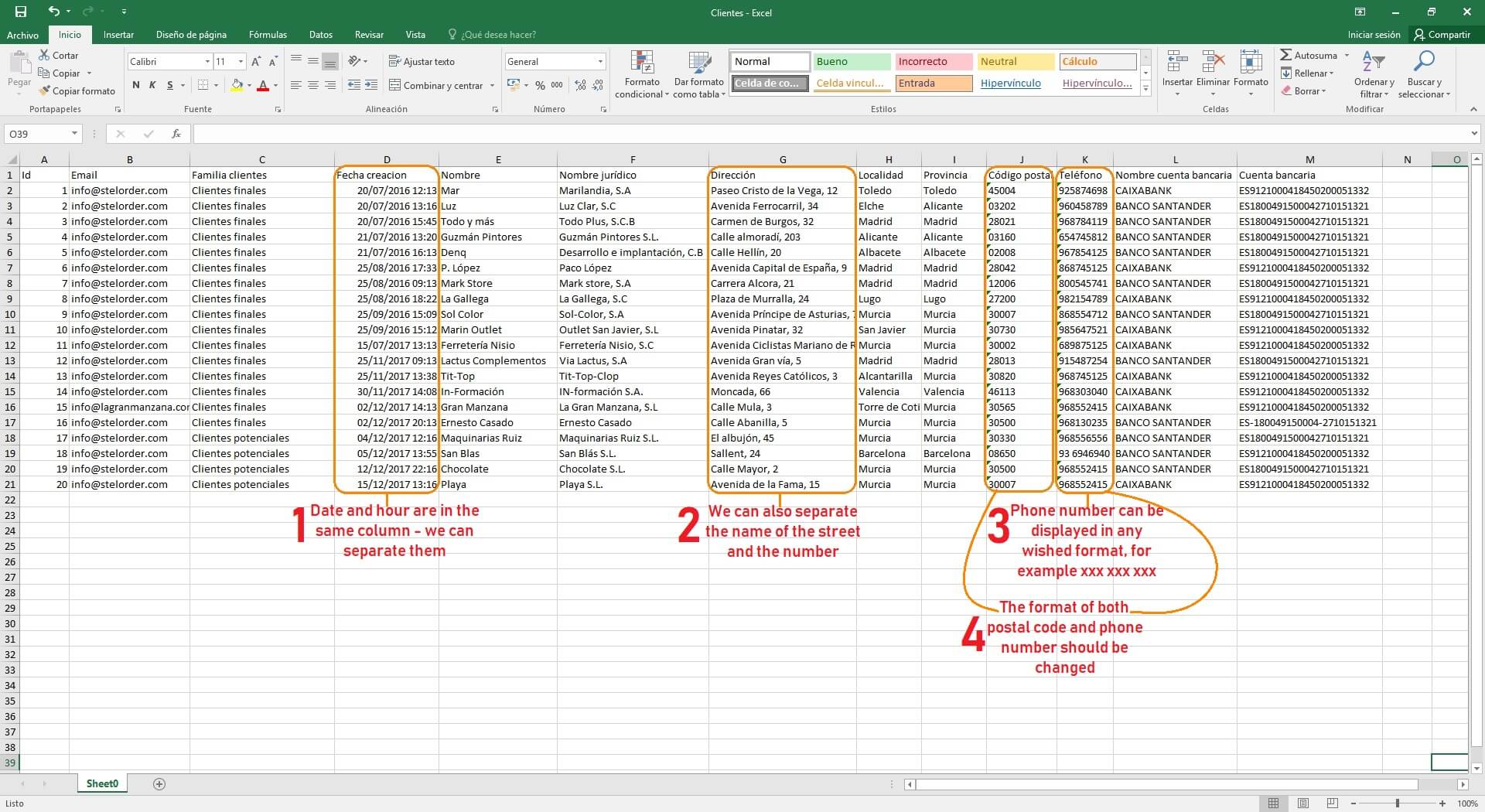Select column D header

pos(387,159)
